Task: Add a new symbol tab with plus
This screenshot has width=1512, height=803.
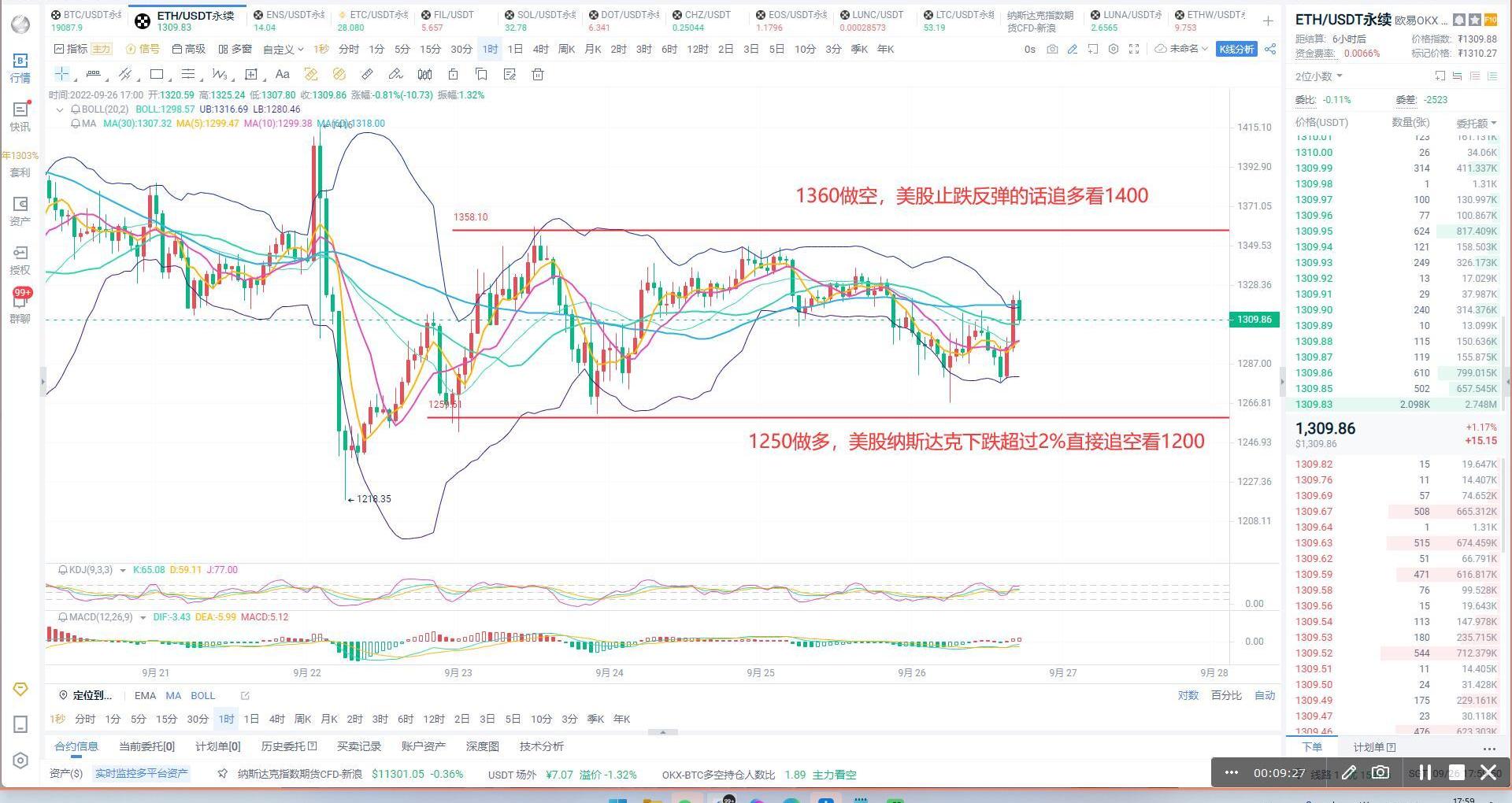Action: (1268, 21)
